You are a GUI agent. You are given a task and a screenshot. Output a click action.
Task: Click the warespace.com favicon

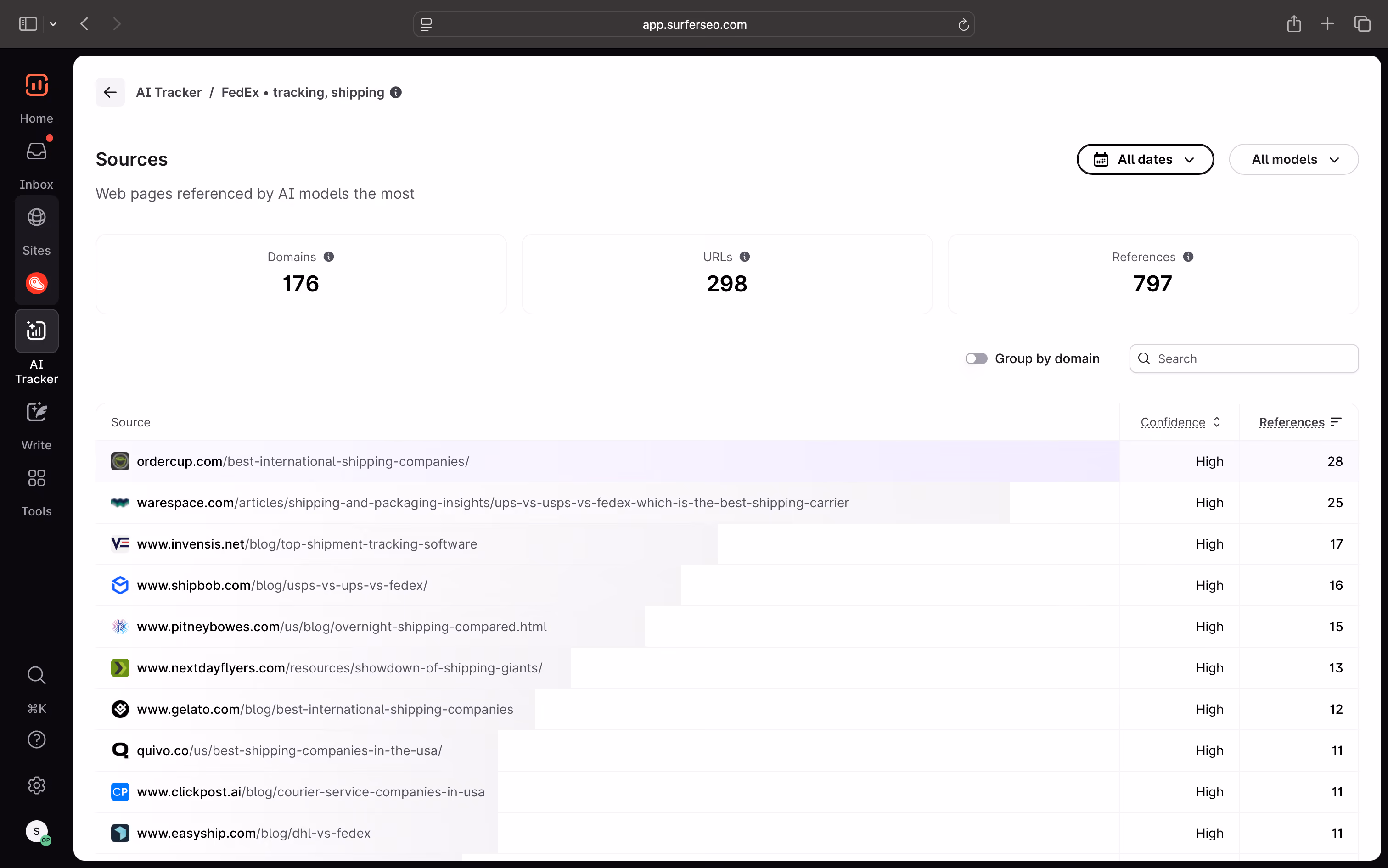120,502
